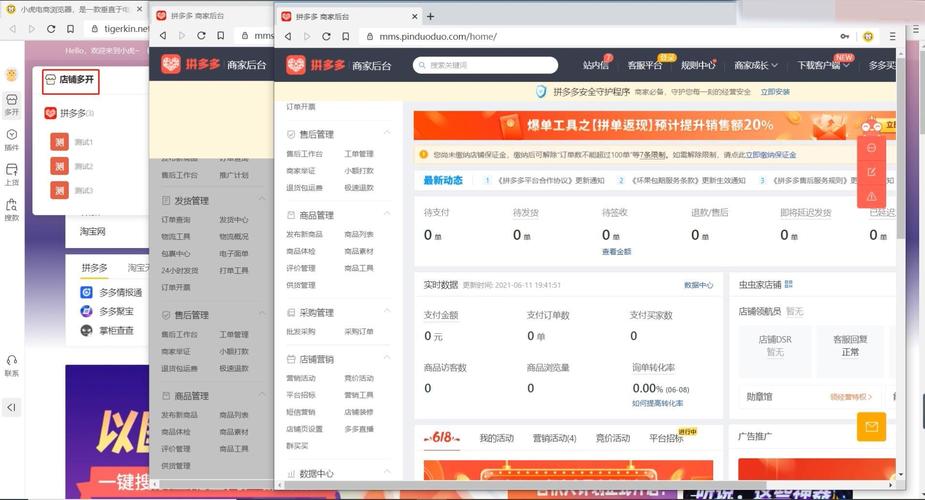Select the 618 tab
Image resolution: width=925 pixels, height=500 pixels.
(442, 438)
